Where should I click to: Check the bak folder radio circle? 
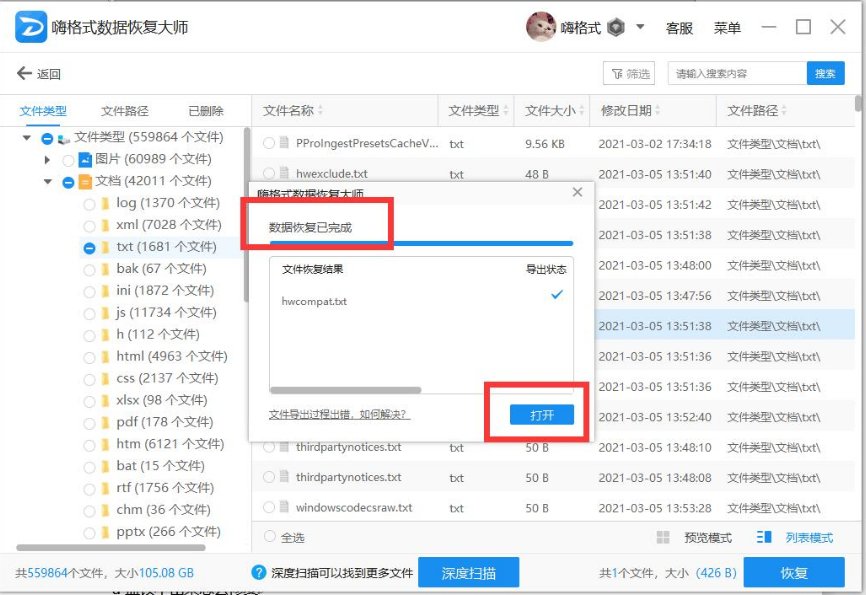click(89, 270)
